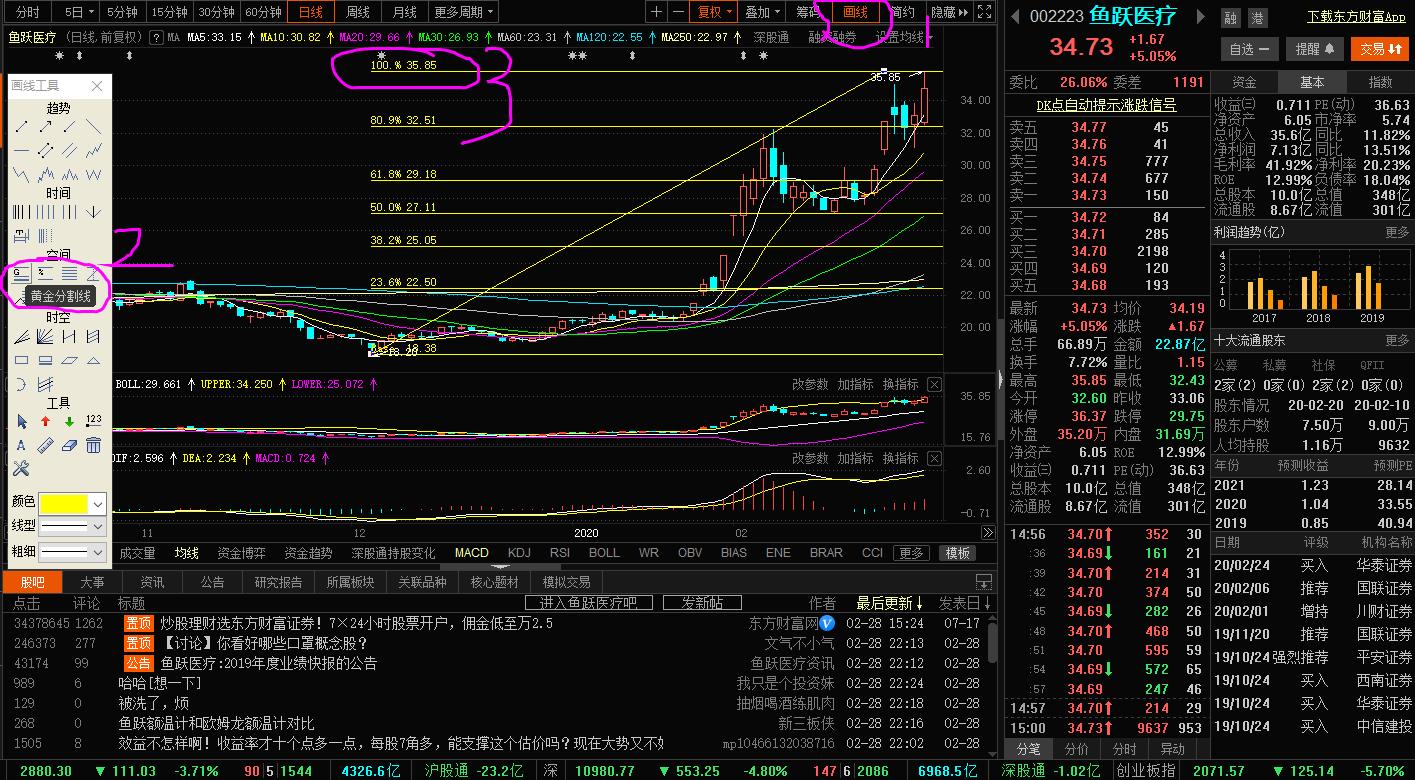
Task: Select the eraser tool in 画线工具 panel
Action: (x=68, y=444)
